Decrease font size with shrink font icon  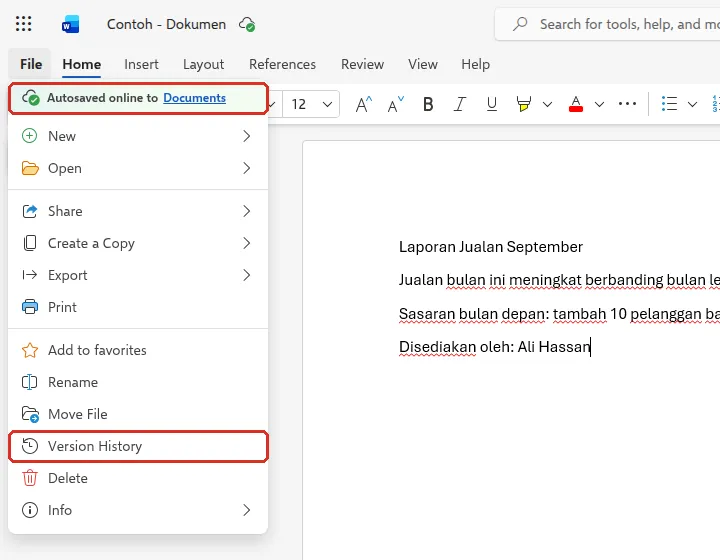(395, 104)
